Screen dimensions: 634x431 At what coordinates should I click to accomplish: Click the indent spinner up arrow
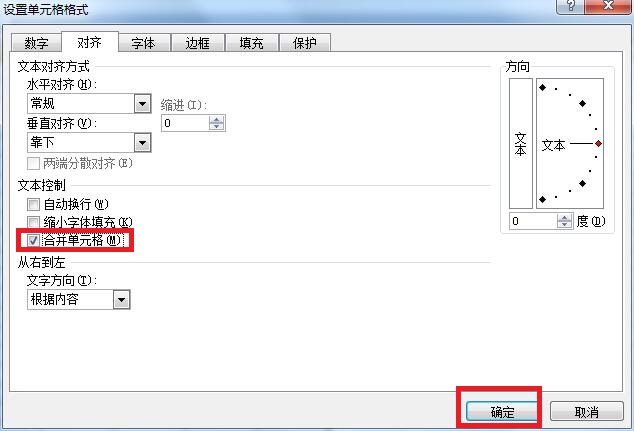click(217, 120)
